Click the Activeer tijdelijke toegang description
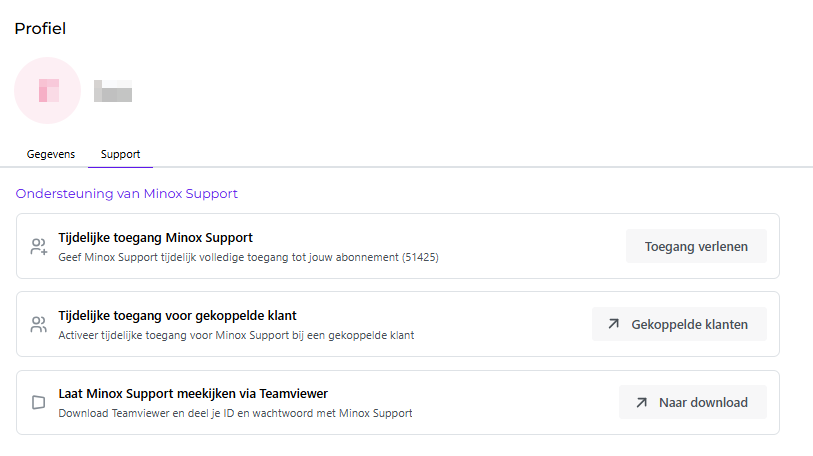Screen dimensions: 813x456 click(x=236, y=335)
